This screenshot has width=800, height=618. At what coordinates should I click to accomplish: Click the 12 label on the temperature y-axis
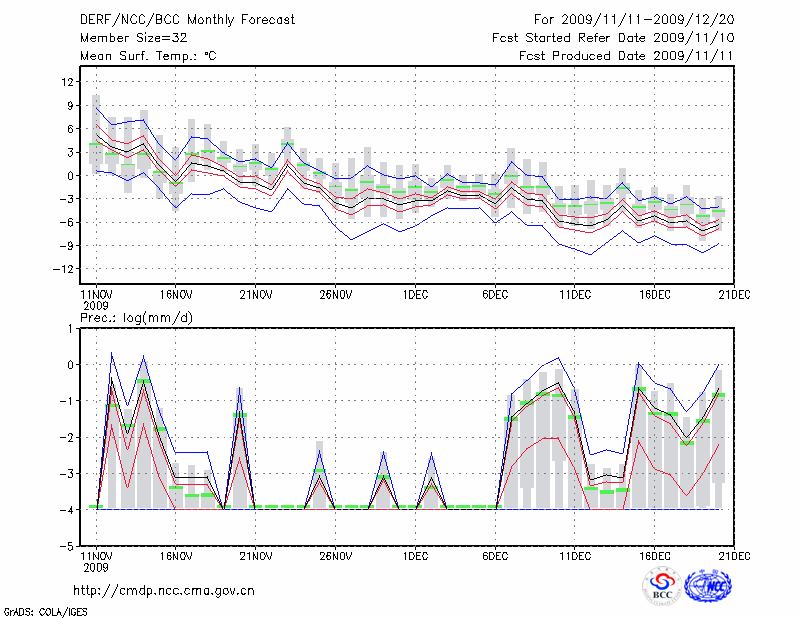click(x=69, y=82)
